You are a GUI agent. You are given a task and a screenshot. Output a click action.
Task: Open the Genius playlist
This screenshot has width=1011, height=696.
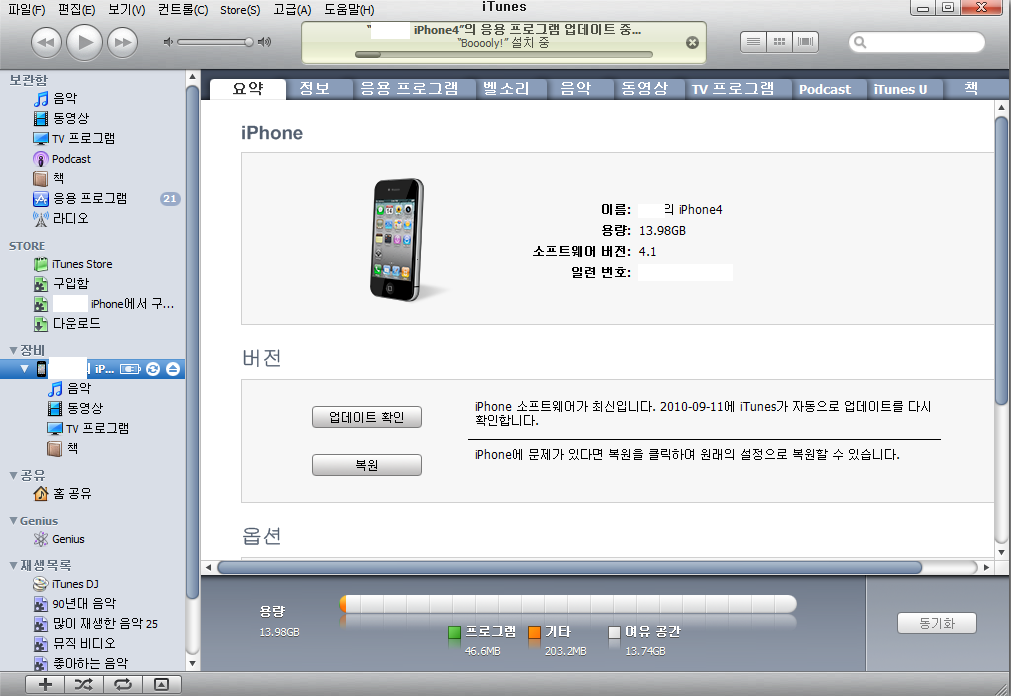point(59,539)
